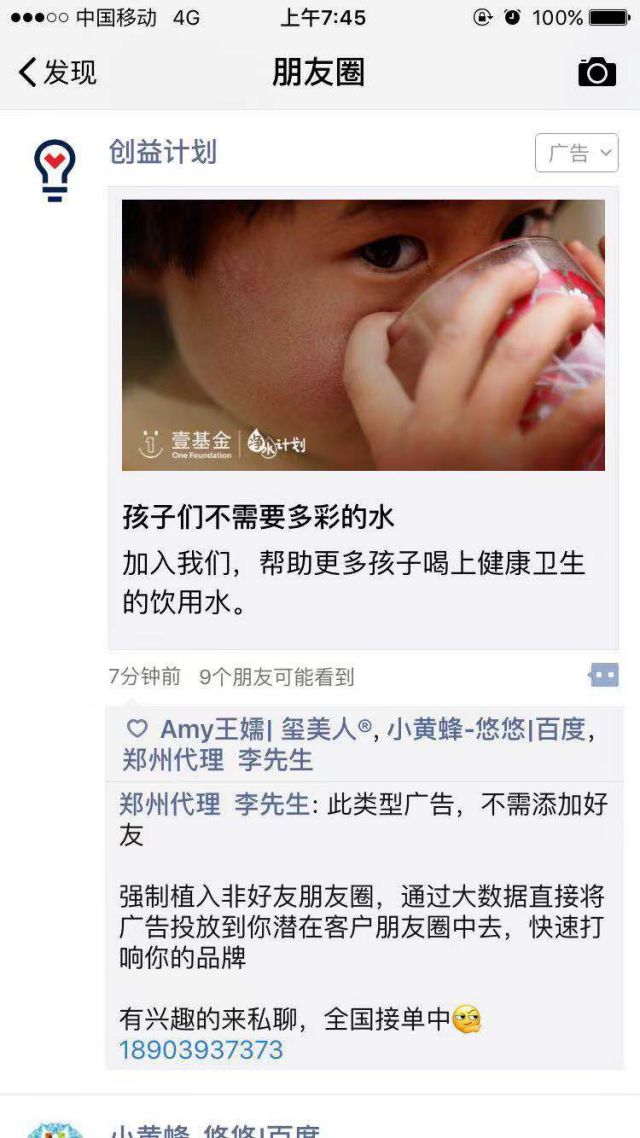The image size is (640, 1138).
Task: Open the 创益计划 account name
Action: point(163,152)
